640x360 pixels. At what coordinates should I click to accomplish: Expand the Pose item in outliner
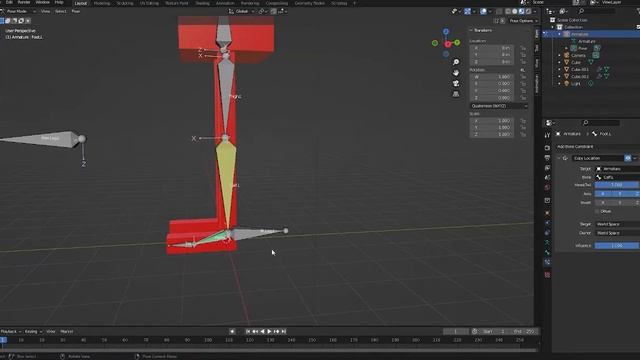click(567, 48)
